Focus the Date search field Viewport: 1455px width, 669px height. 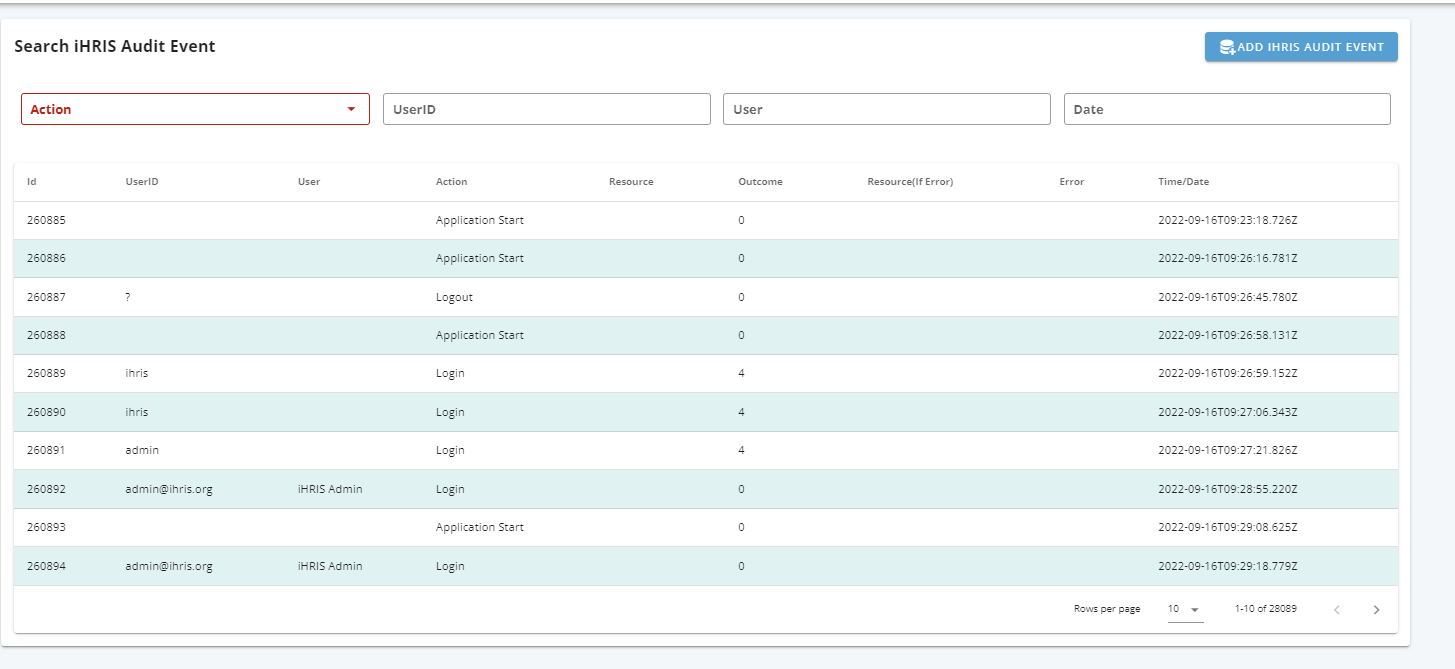click(1227, 109)
